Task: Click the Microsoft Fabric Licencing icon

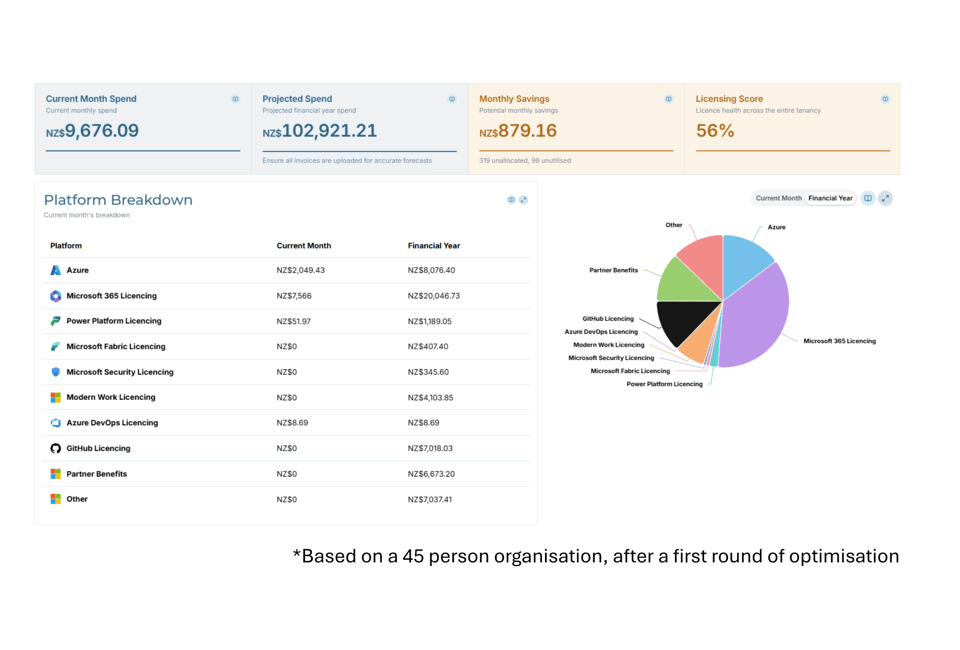Action: point(56,346)
